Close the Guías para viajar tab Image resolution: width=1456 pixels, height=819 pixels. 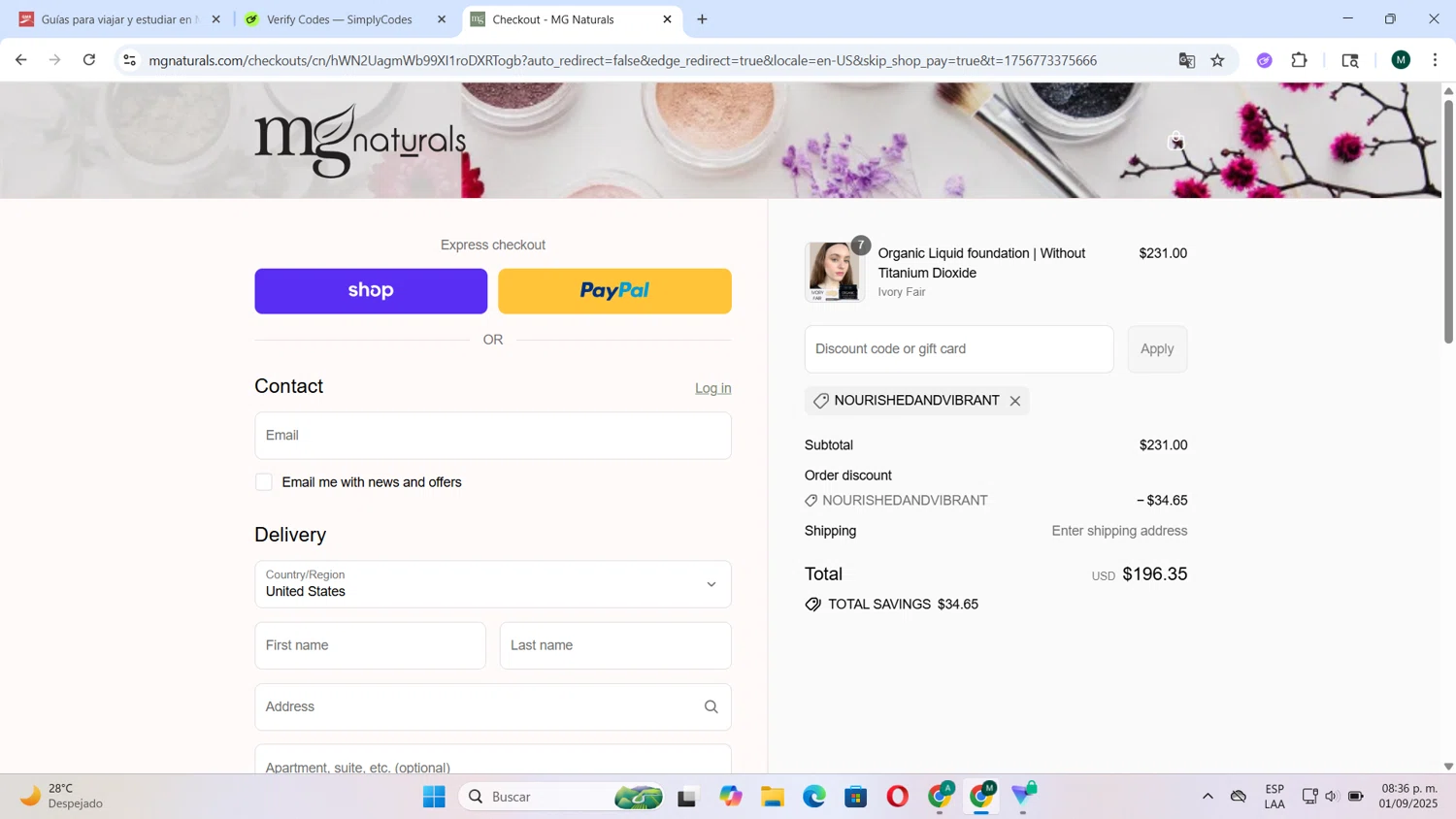pyautogui.click(x=215, y=19)
